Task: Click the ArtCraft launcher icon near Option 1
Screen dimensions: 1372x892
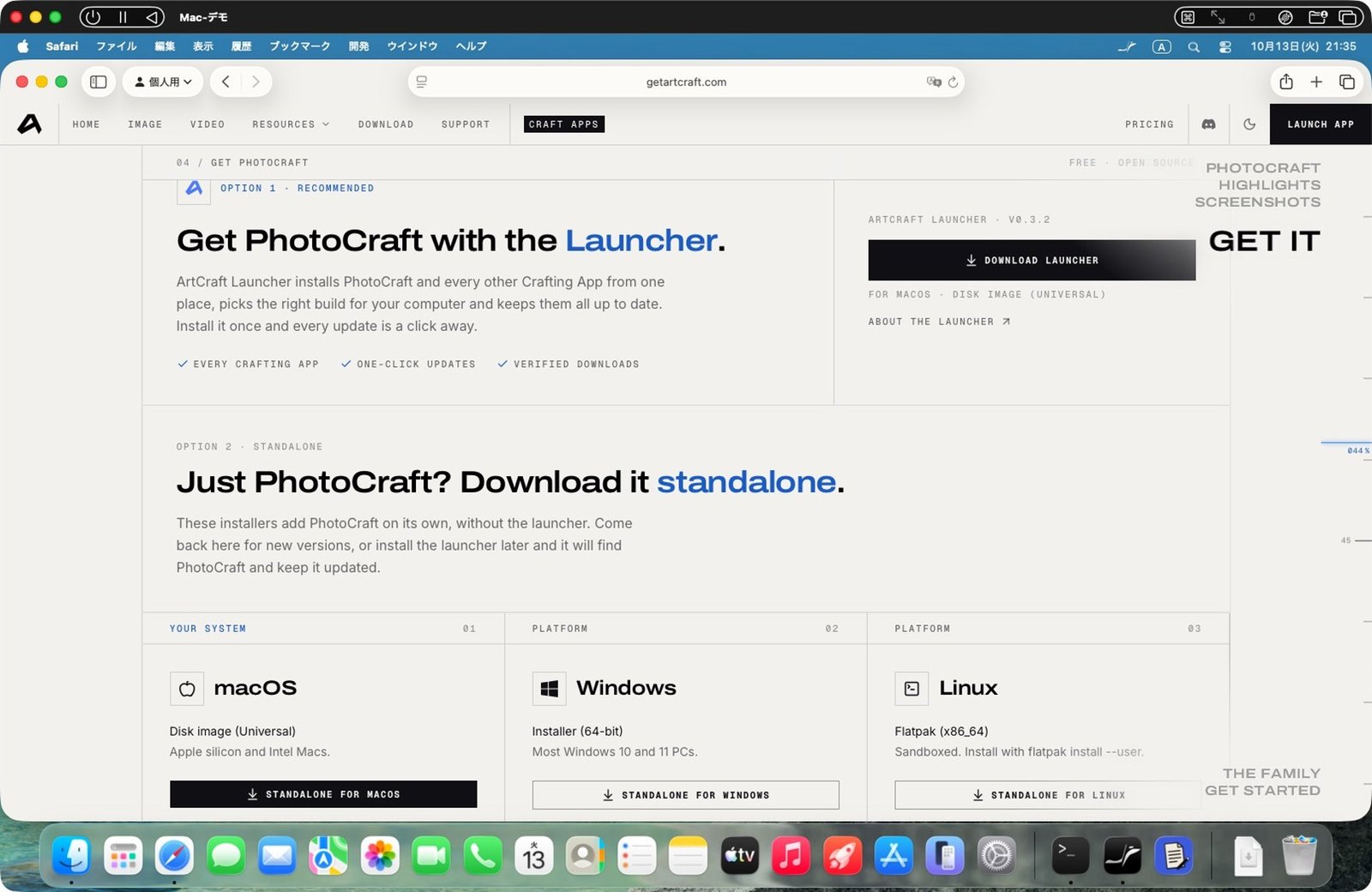Action: tap(194, 189)
